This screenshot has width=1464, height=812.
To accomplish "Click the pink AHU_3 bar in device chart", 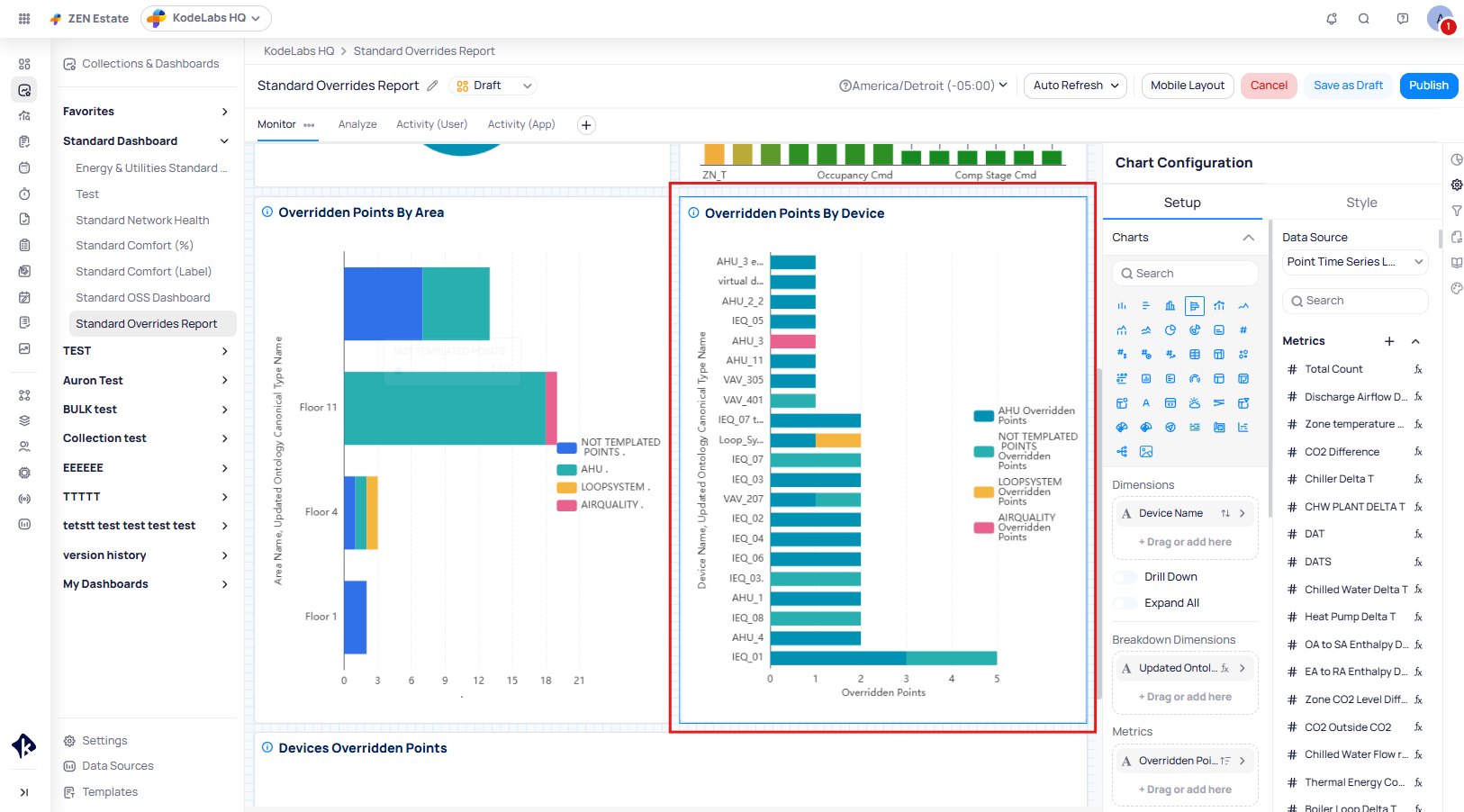I will point(792,341).
